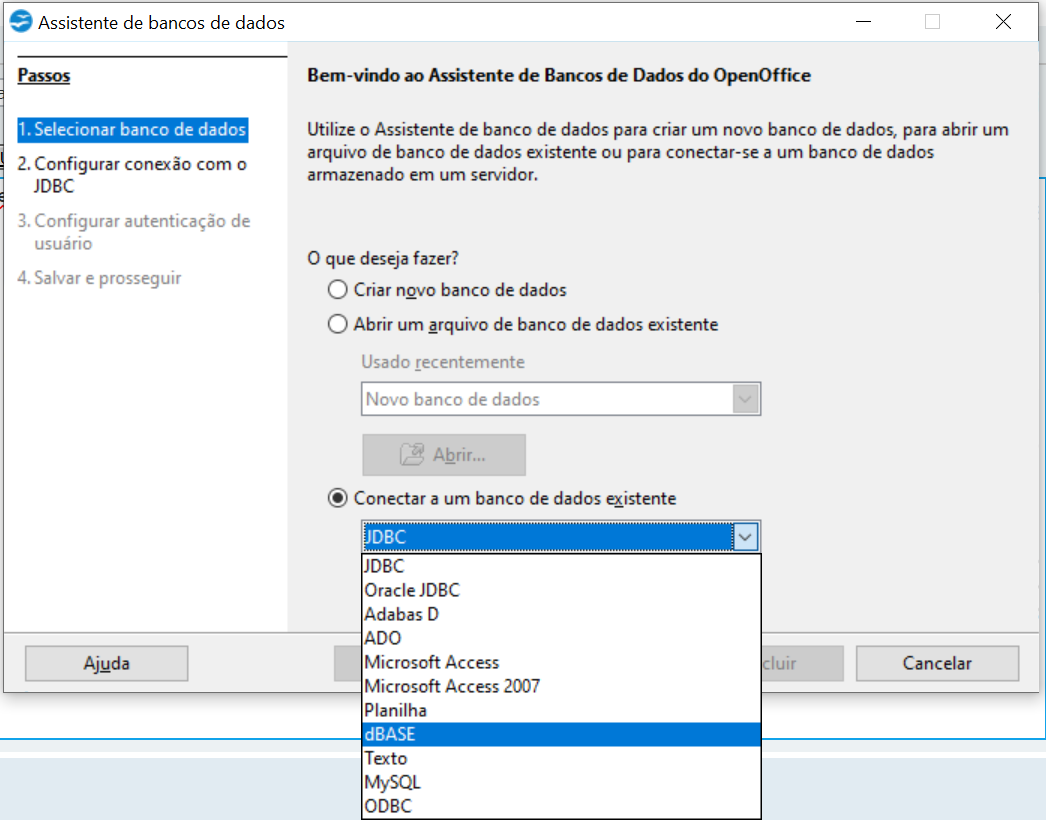
Task: Pick the highlighted dBASE entry
Action: [561, 735]
